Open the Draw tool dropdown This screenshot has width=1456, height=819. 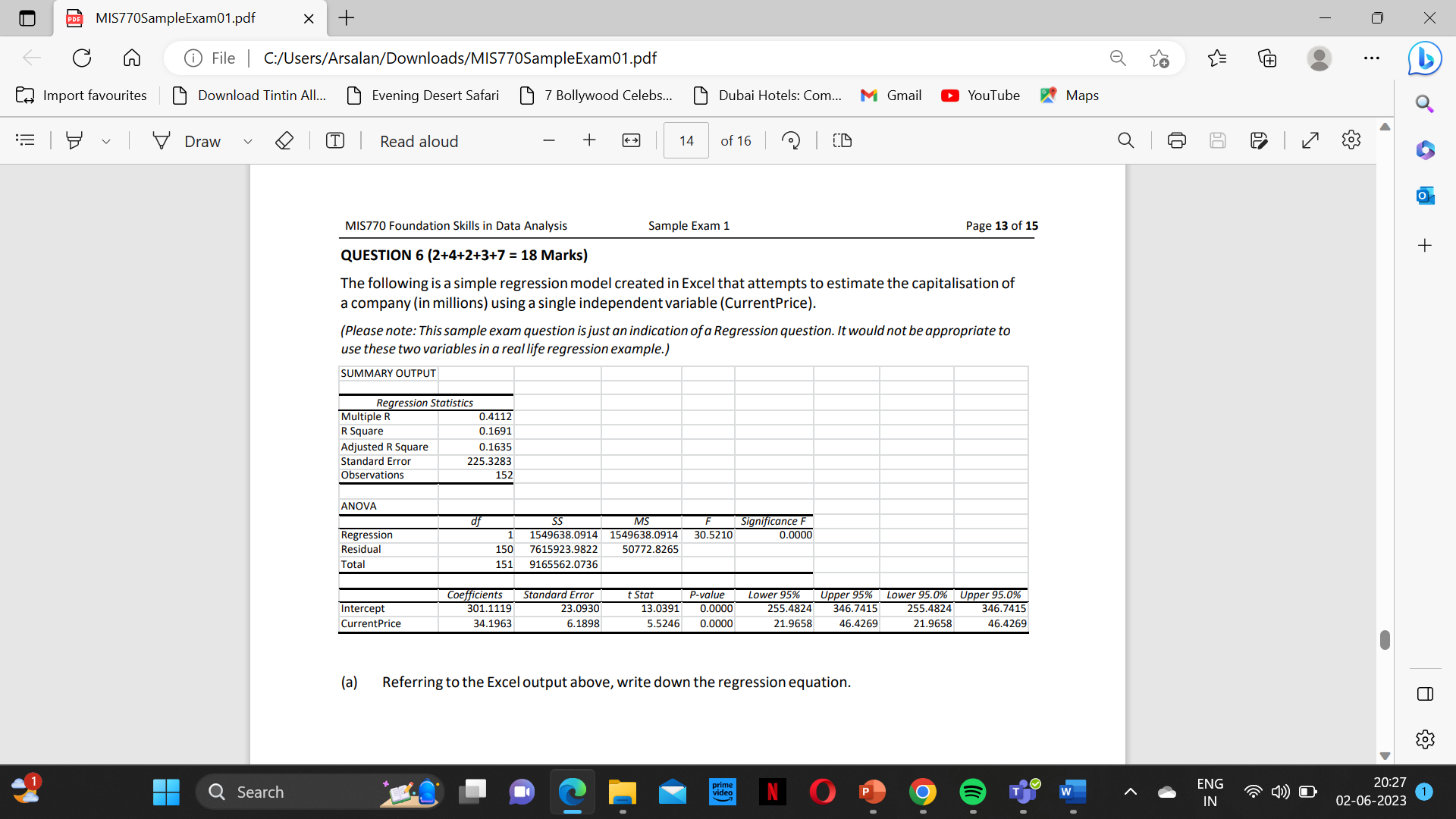[x=248, y=142]
